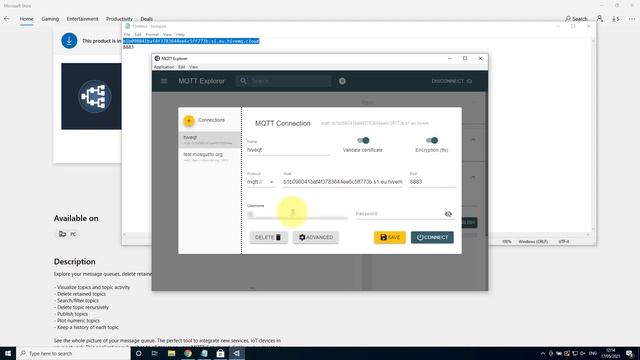640x360 pixels.
Task: Click the PC device icon under Available on
Action: coord(62,234)
